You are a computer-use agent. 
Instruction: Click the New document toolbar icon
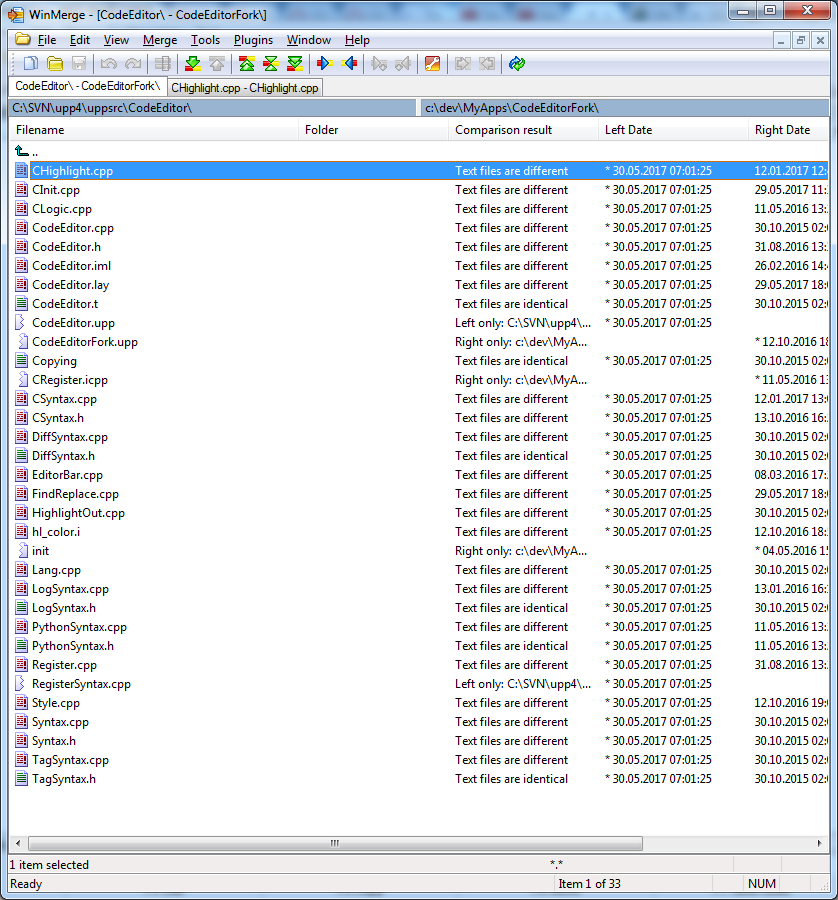tap(31, 64)
